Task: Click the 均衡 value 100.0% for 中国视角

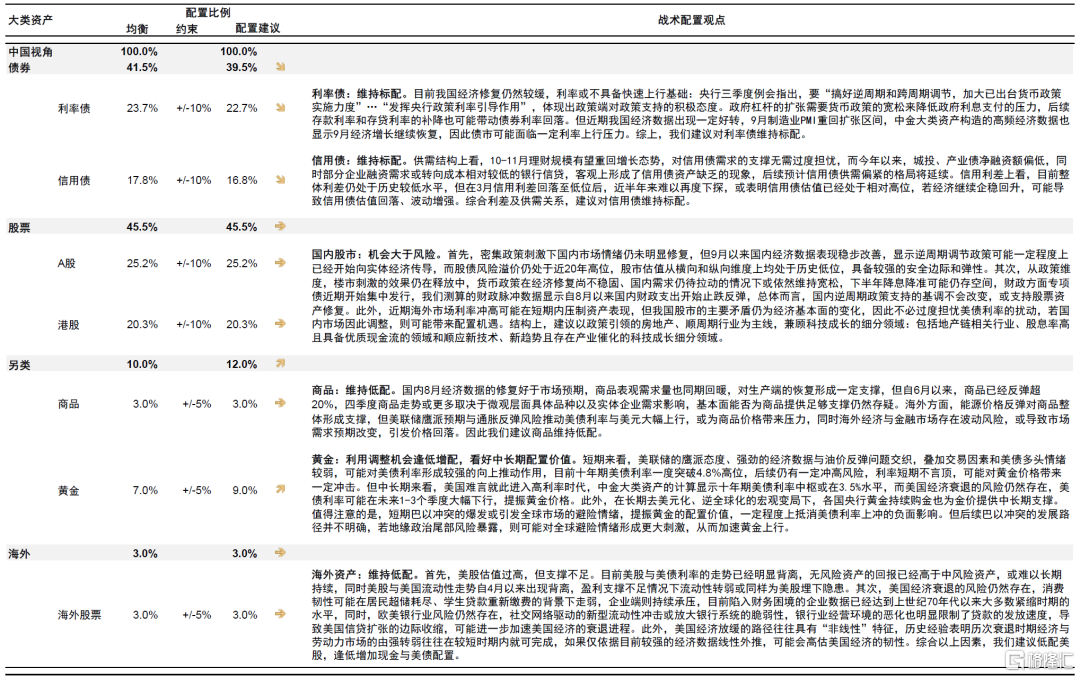Action: (139, 52)
